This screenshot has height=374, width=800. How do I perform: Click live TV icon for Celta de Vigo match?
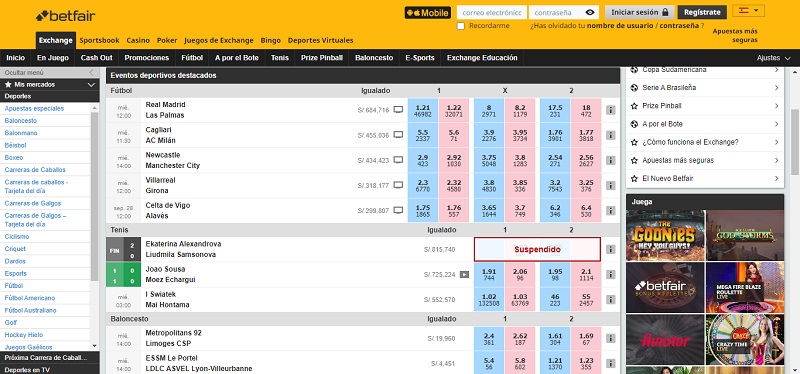(398, 210)
